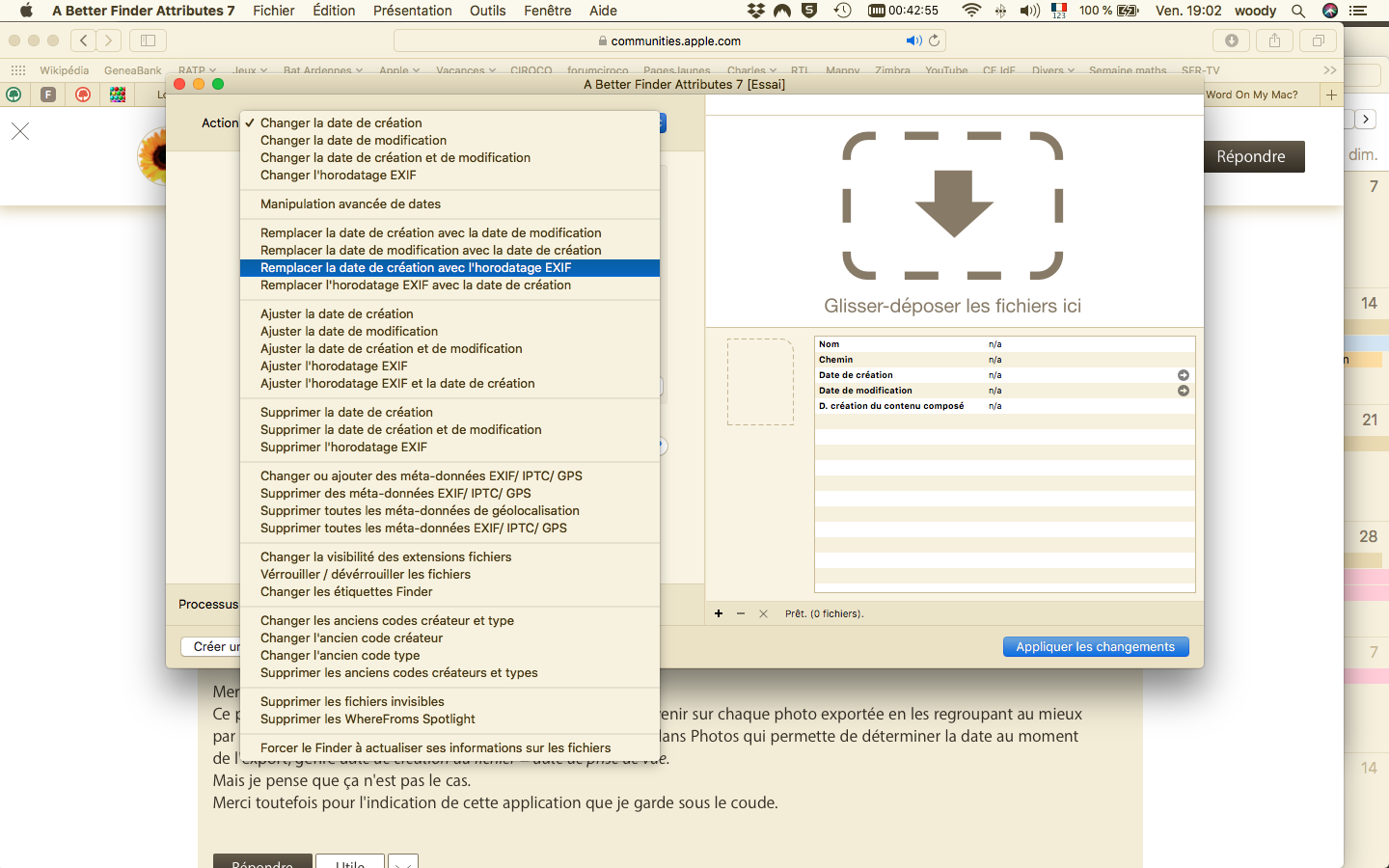Click the arrow icon beside Date de modification
Viewport: 1389px width, 868px height.
tap(1183, 391)
